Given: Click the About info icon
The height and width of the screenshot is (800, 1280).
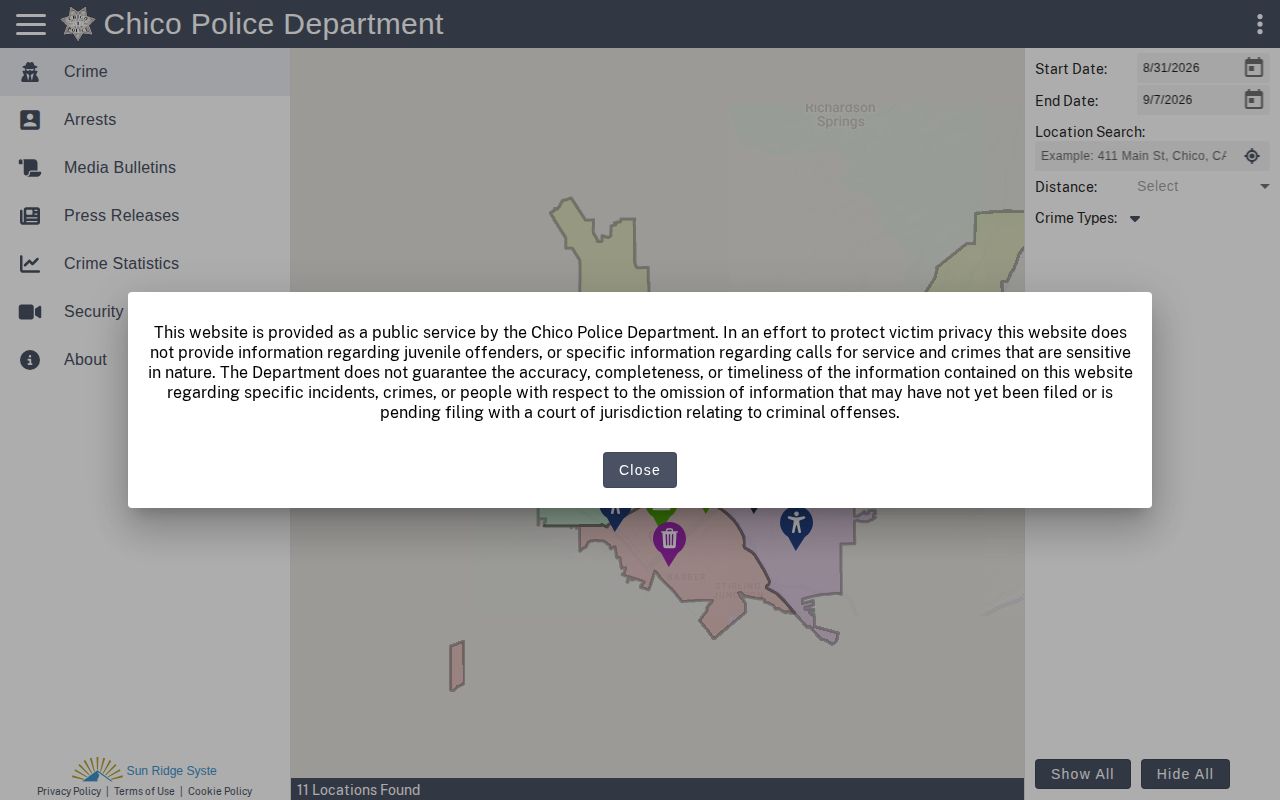Looking at the screenshot, I should [x=30, y=360].
